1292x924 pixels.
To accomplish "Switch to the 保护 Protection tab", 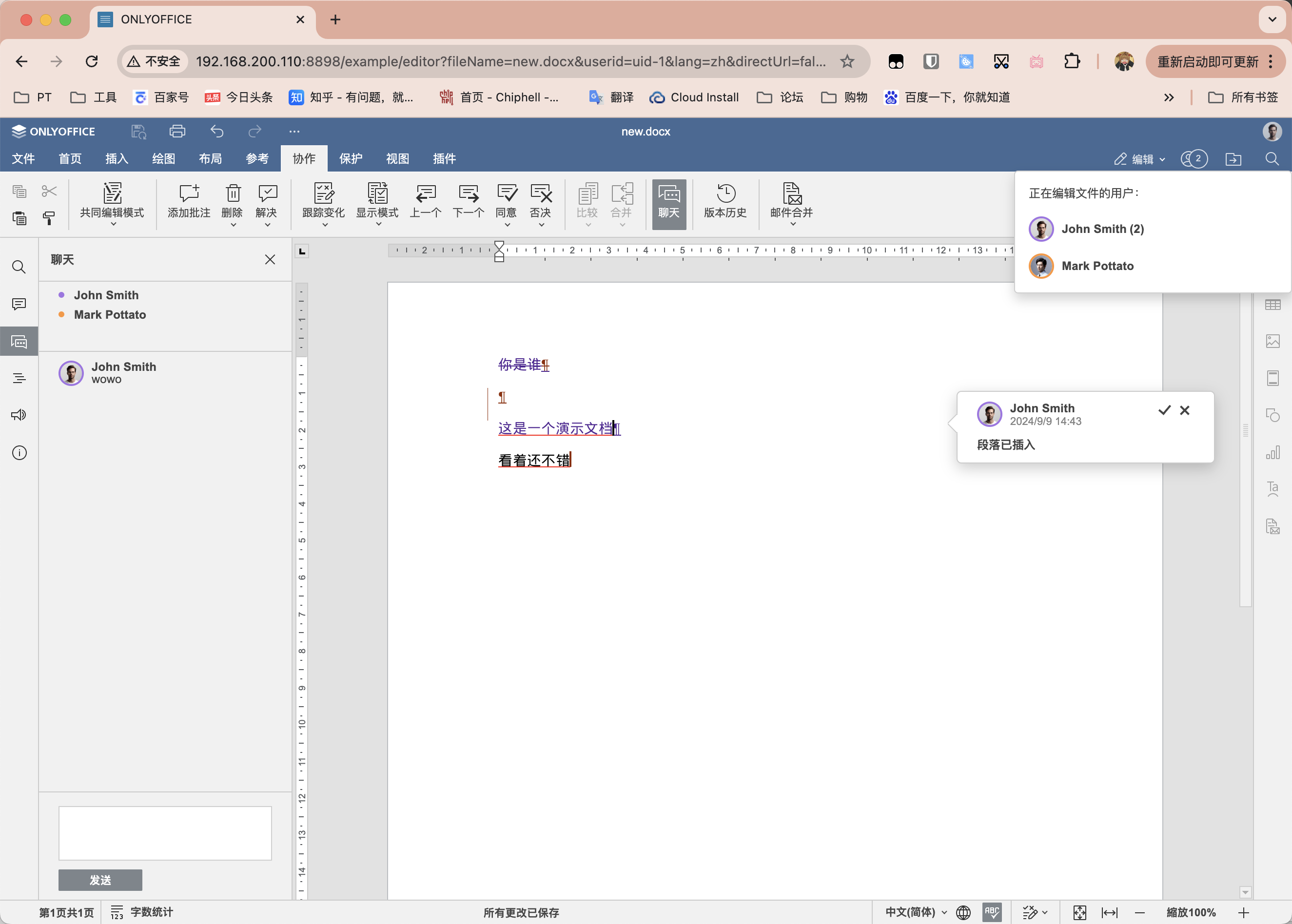I will [351, 159].
